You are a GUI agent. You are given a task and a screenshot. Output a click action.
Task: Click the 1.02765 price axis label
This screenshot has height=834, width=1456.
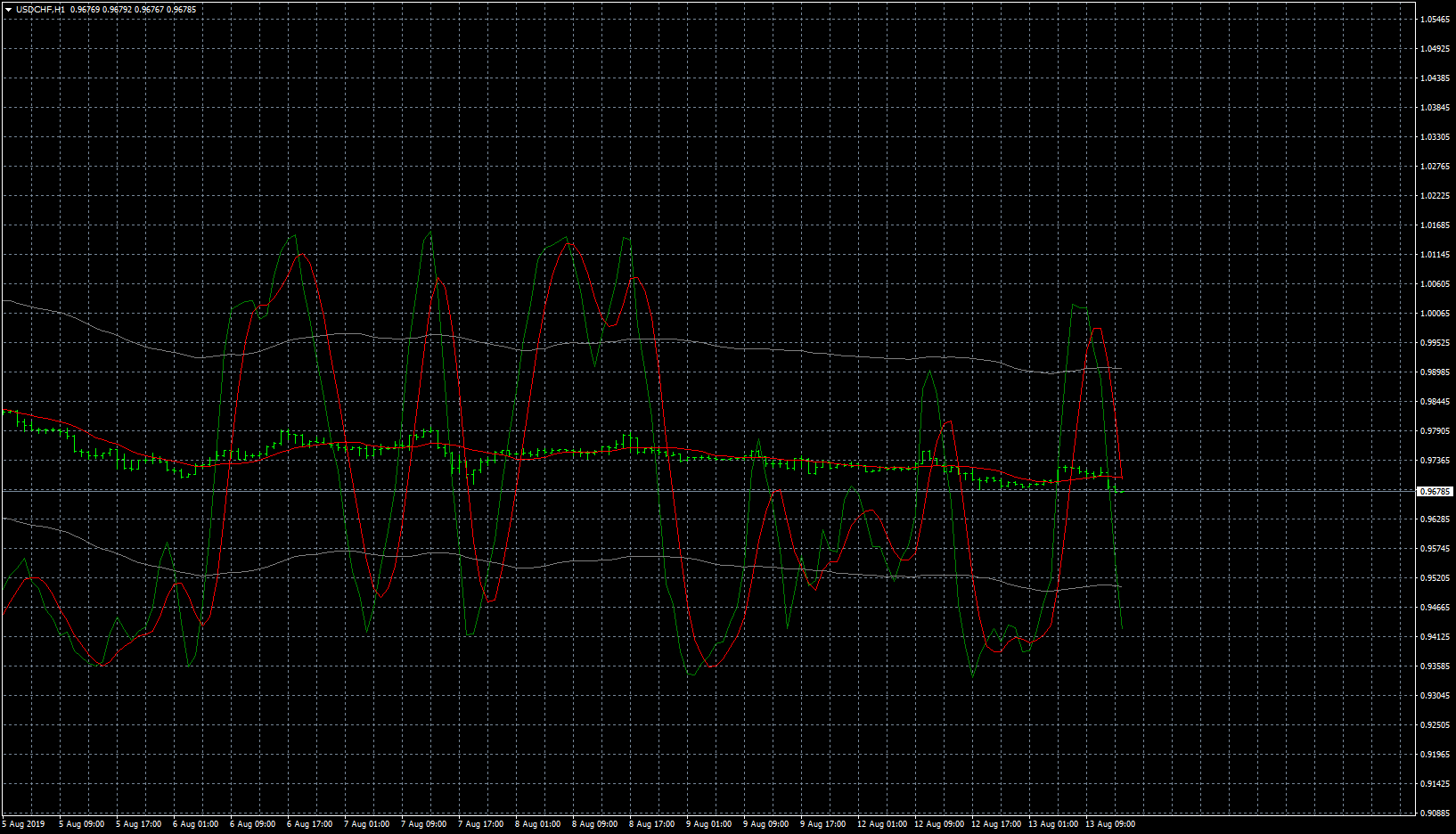1435,167
